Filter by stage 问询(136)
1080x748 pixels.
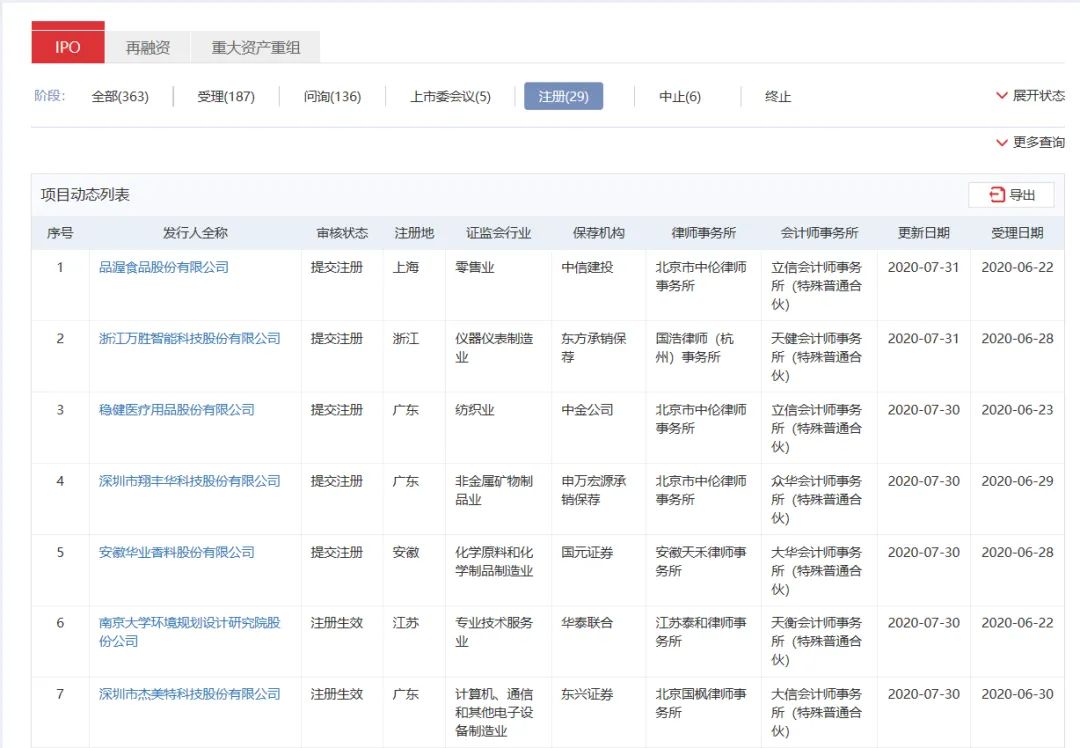[x=332, y=97]
